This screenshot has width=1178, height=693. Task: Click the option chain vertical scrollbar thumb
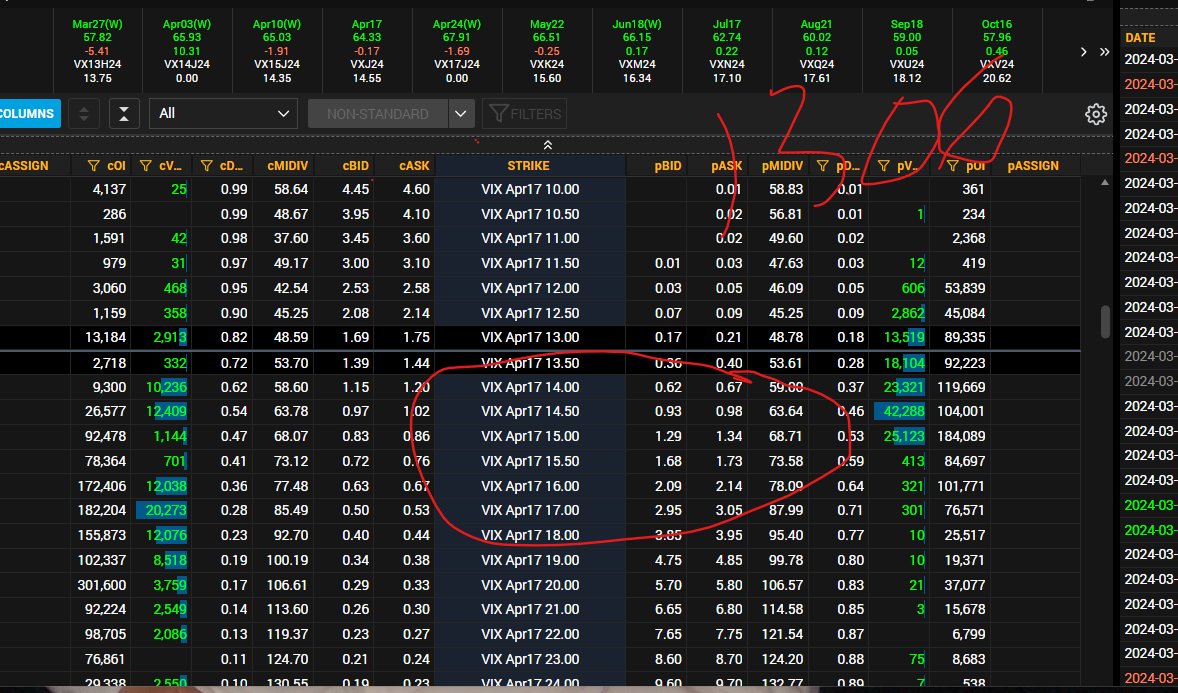(x=1105, y=322)
